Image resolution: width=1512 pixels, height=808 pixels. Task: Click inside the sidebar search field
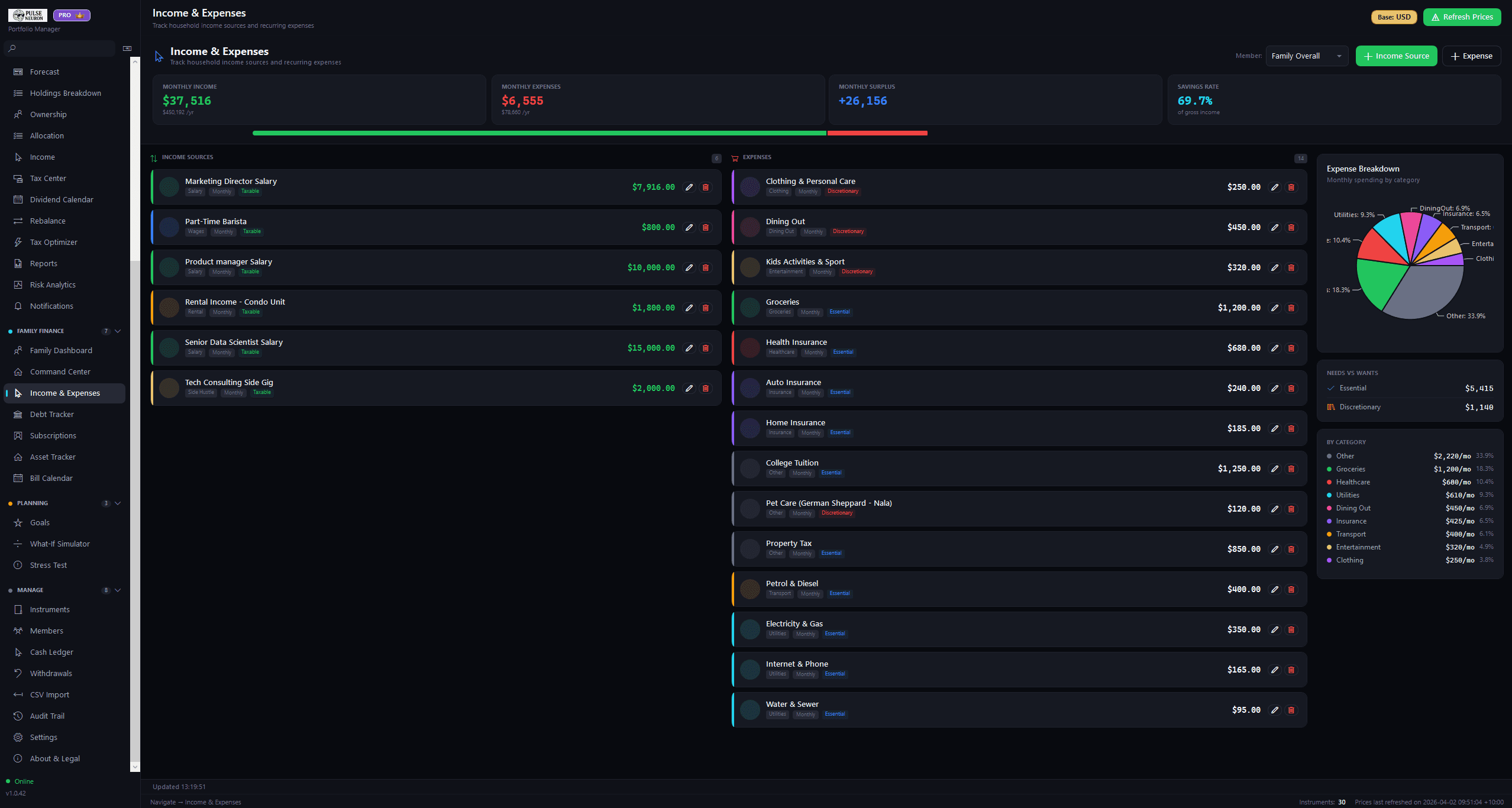59,48
